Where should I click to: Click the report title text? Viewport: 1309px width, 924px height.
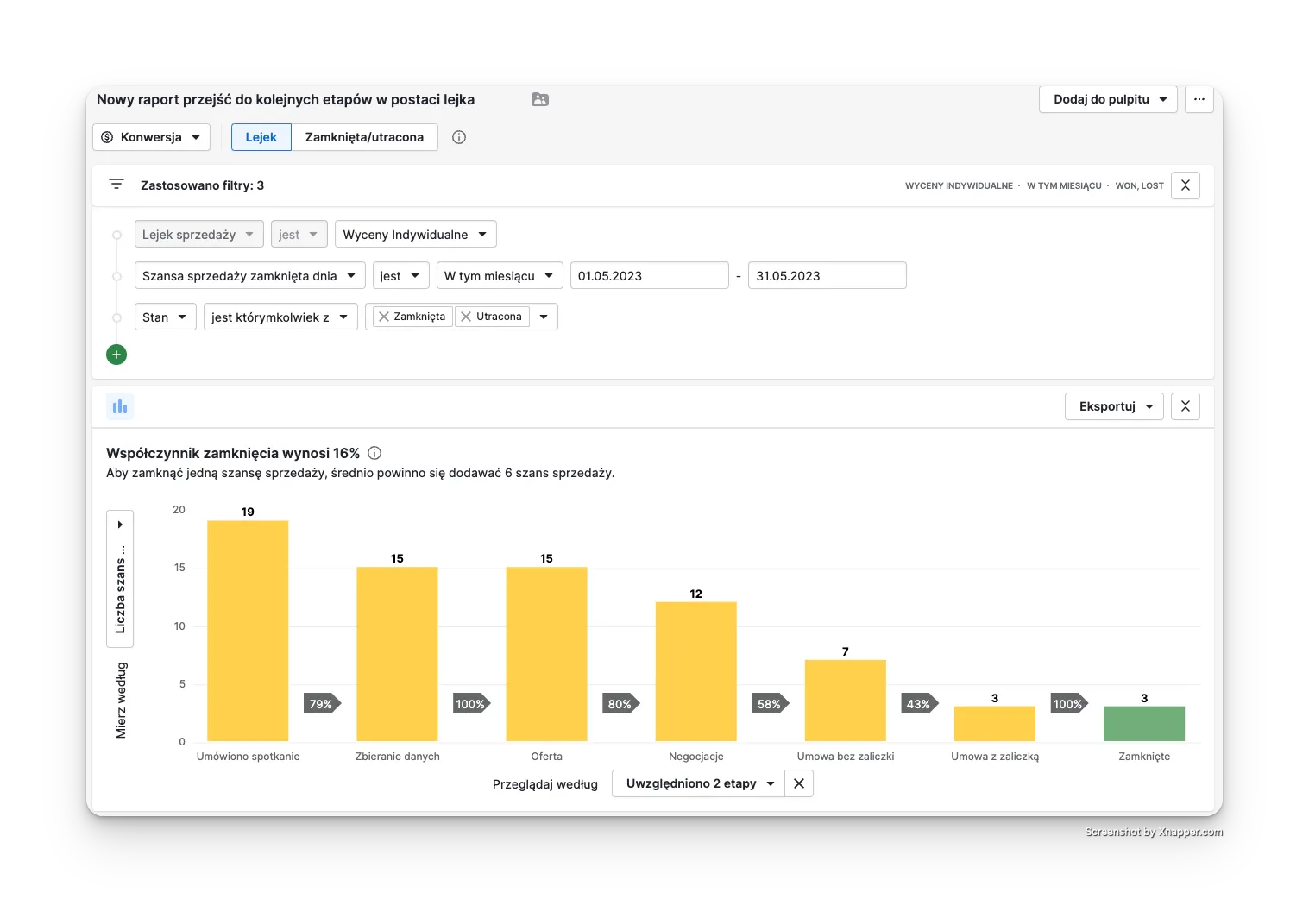(x=286, y=99)
